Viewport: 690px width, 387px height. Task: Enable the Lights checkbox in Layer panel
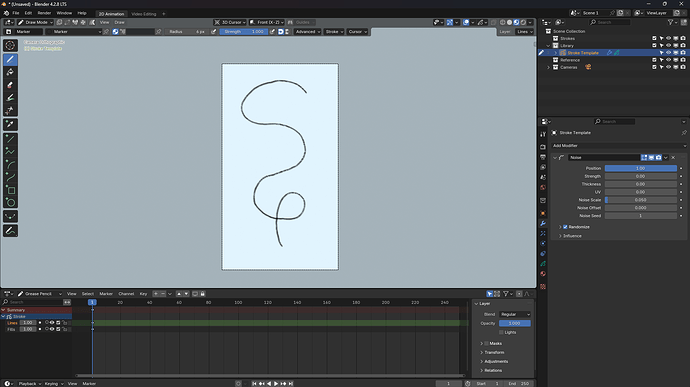point(501,332)
